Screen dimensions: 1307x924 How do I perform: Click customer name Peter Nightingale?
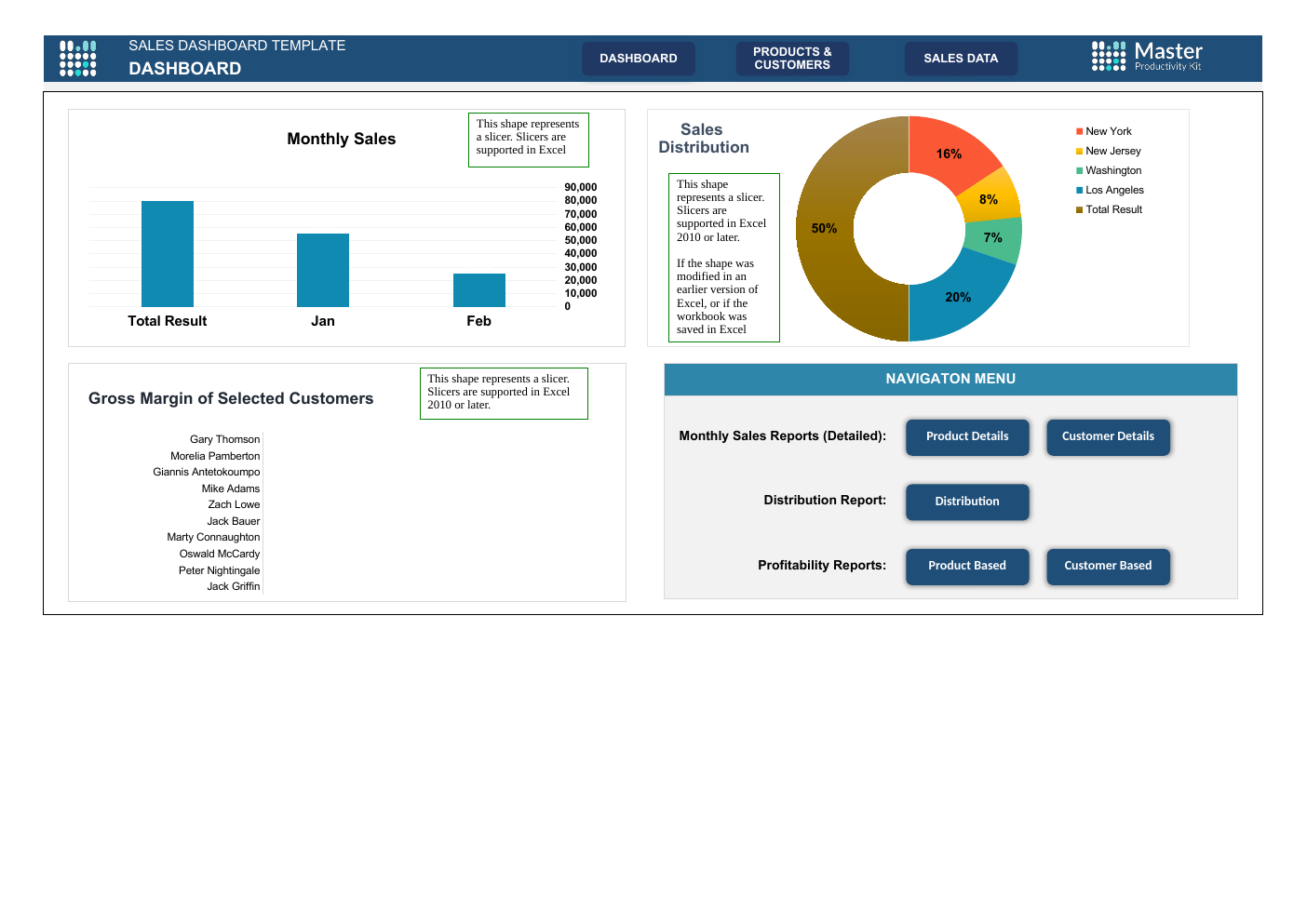coord(220,570)
